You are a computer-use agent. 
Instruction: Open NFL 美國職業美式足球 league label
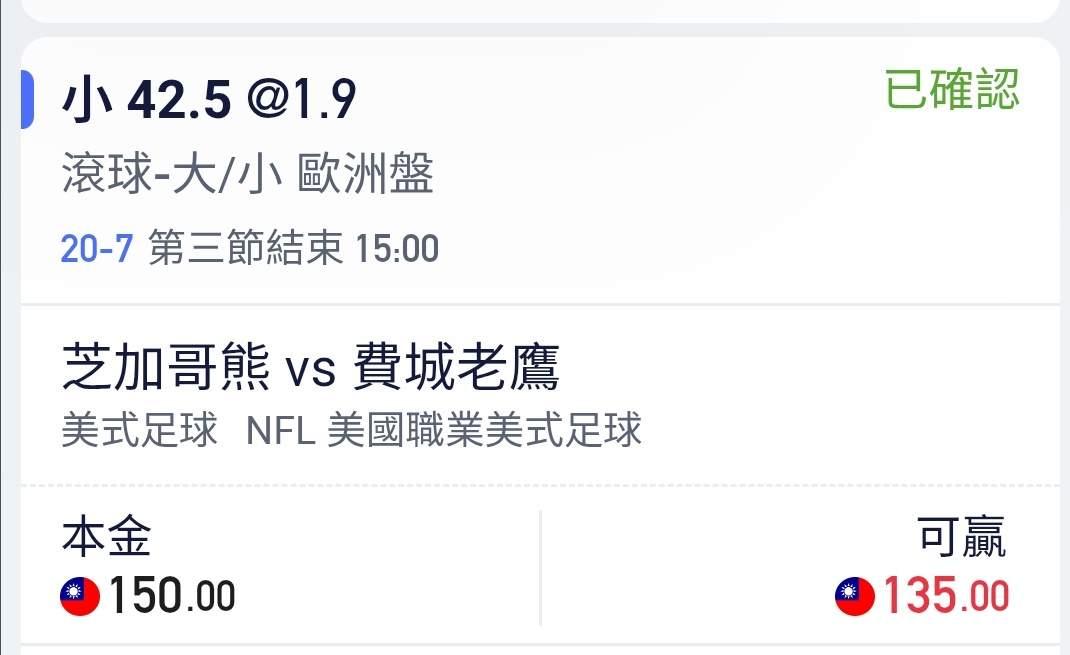tap(444, 430)
